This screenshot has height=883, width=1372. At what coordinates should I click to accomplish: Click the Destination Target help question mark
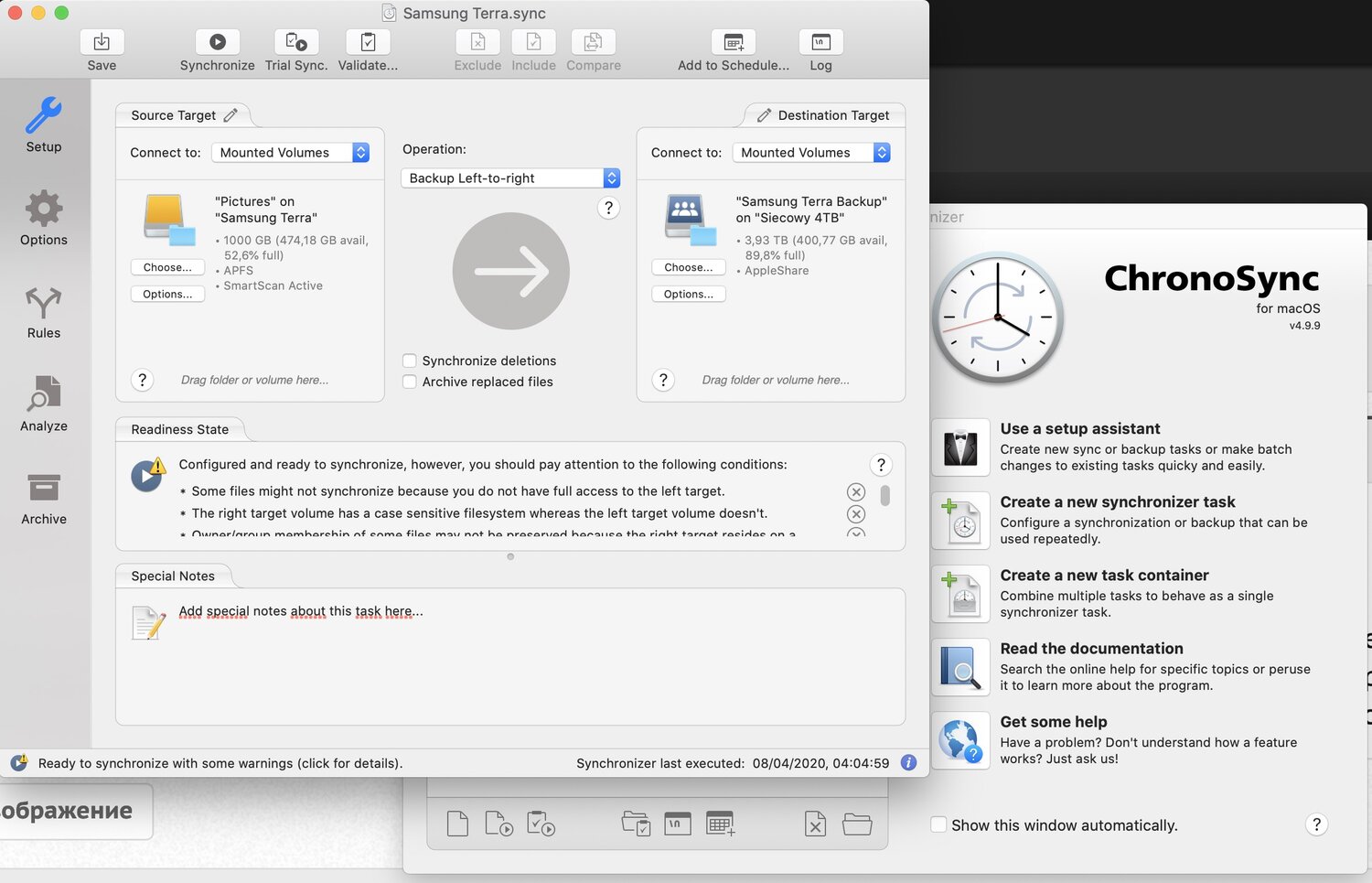tap(663, 380)
